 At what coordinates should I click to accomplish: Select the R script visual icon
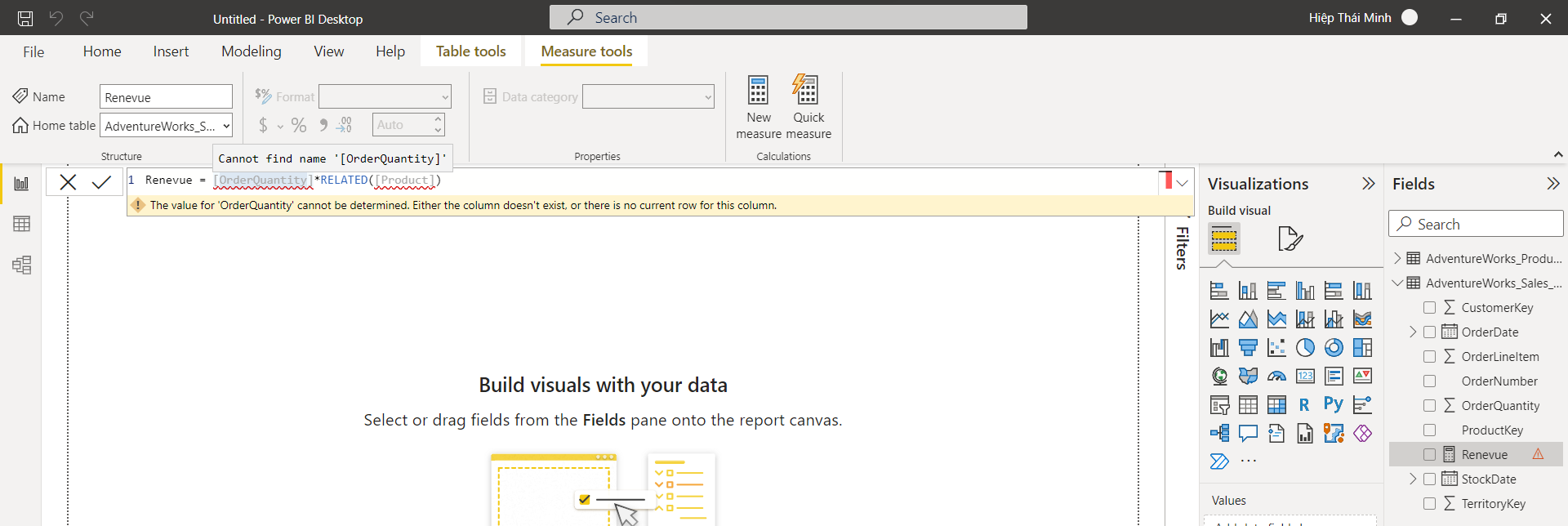point(1304,404)
